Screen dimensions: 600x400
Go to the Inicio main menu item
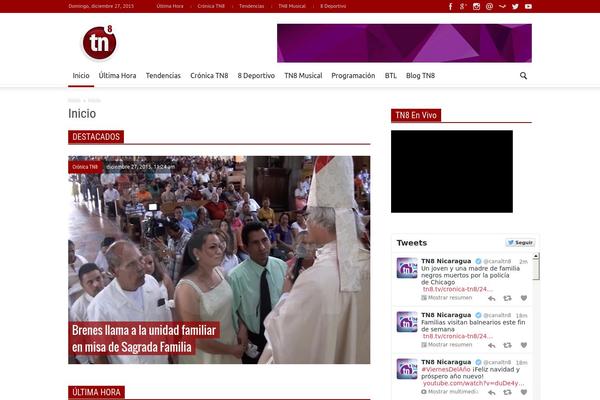click(81, 76)
